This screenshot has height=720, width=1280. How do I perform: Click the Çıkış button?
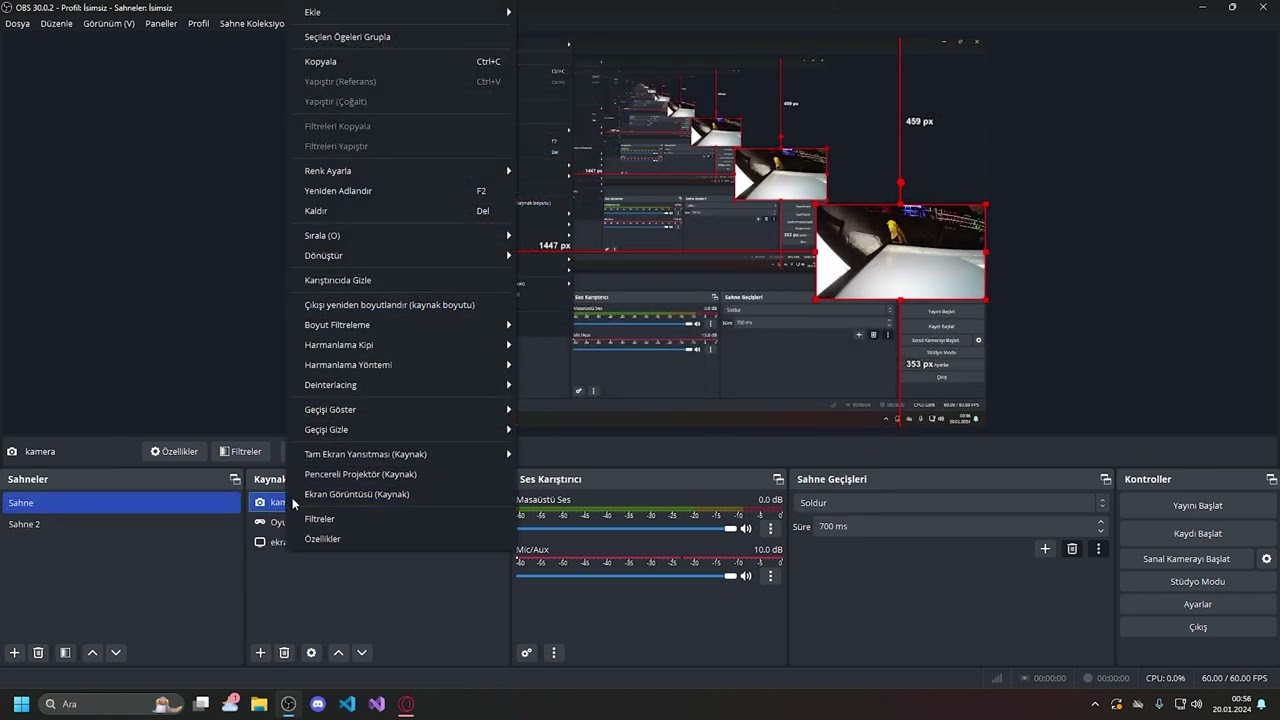coord(1197,628)
